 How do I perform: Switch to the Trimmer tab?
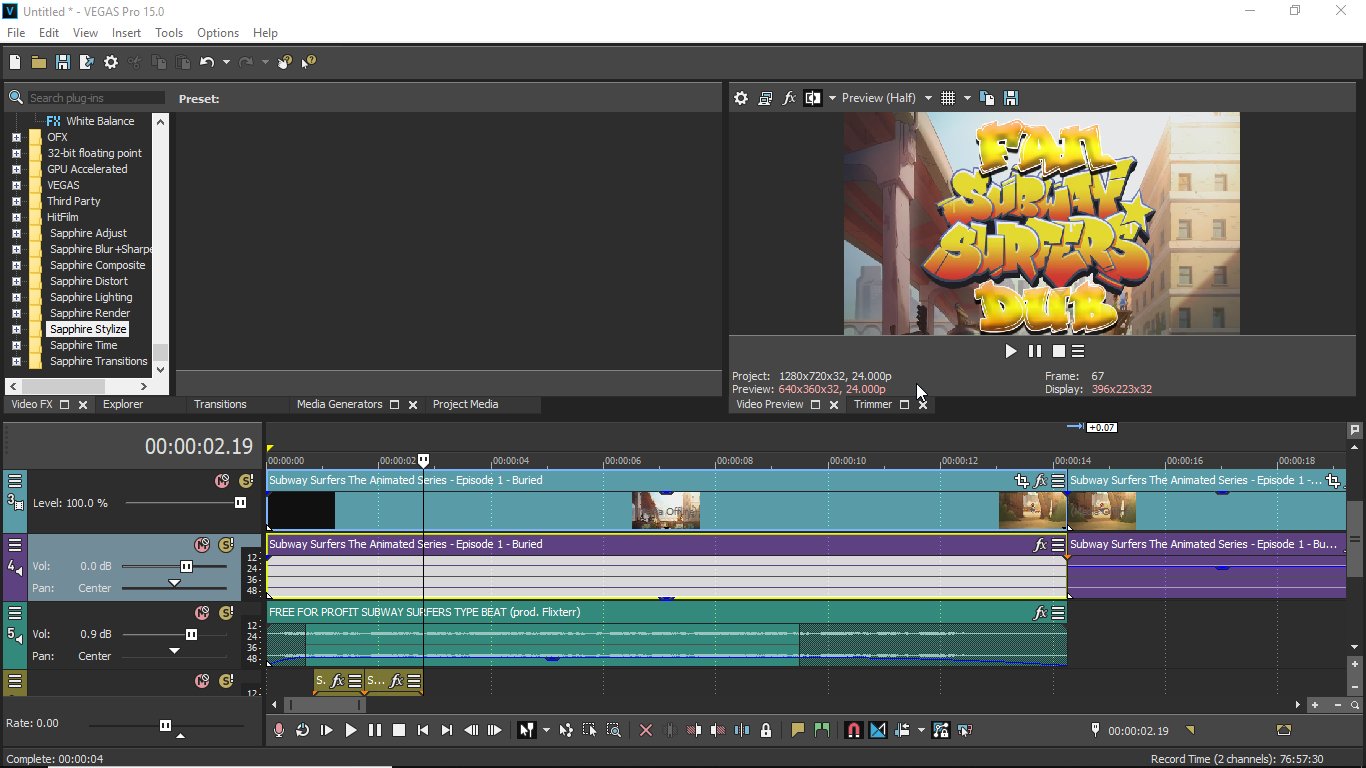click(873, 404)
